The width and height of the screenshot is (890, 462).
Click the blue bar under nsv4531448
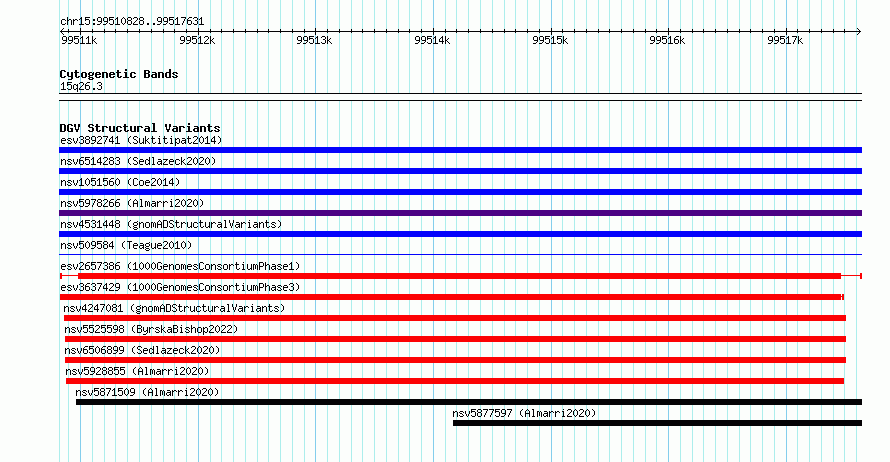click(460, 234)
